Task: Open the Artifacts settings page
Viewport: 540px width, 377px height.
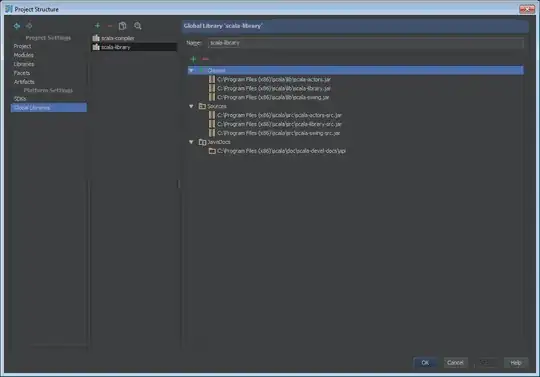Action: pyautogui.click(x=24, y=82)
